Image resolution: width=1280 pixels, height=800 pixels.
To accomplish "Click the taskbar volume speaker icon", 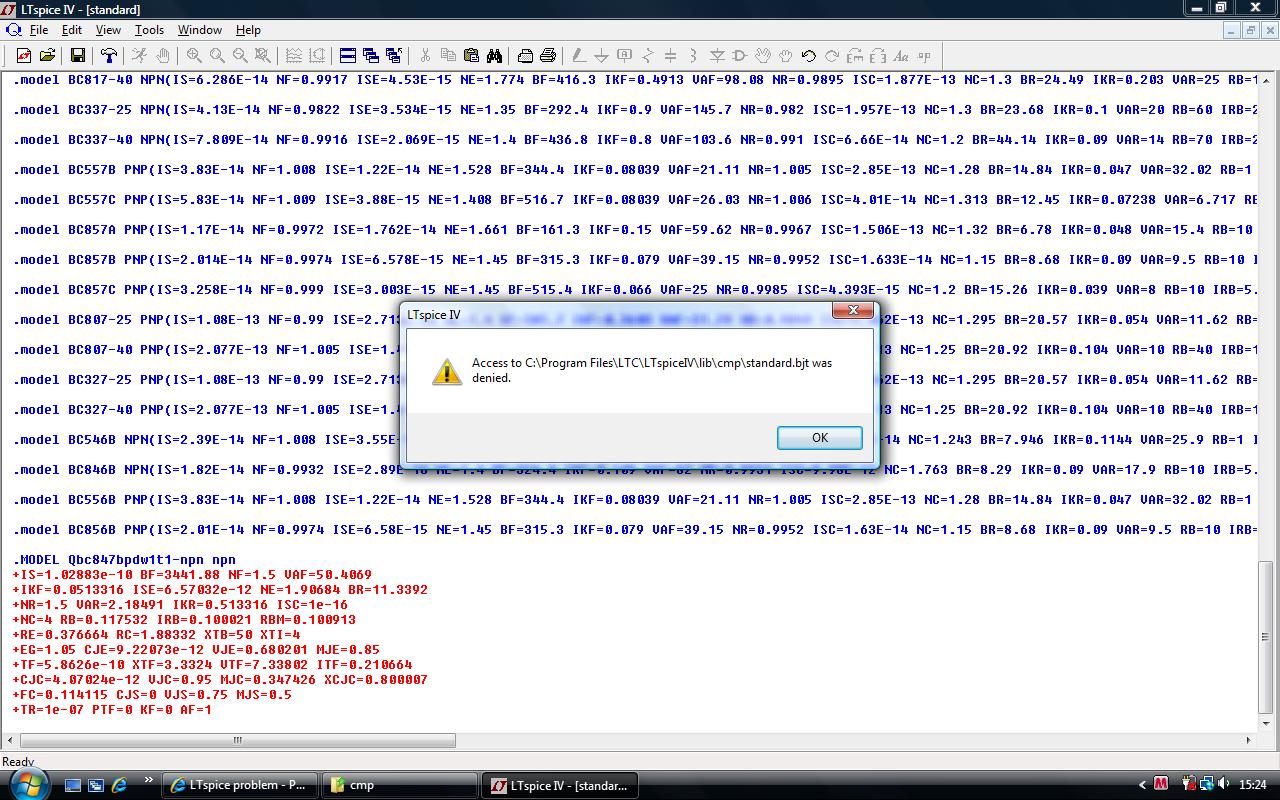I will (1225, 784).
